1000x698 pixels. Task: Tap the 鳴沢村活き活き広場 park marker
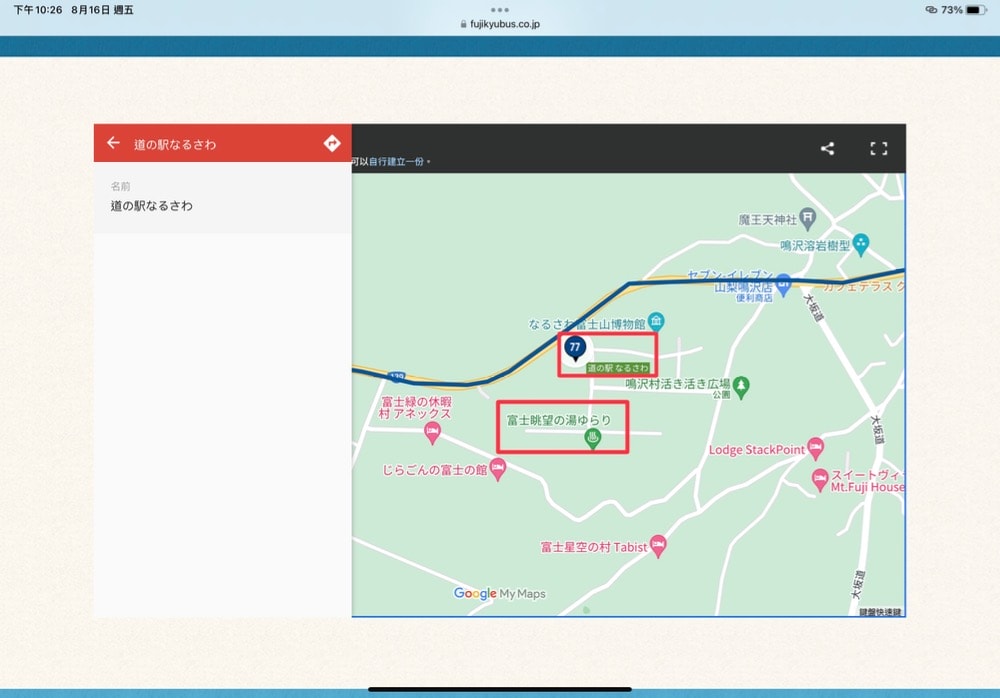click(x=740, y=387)
